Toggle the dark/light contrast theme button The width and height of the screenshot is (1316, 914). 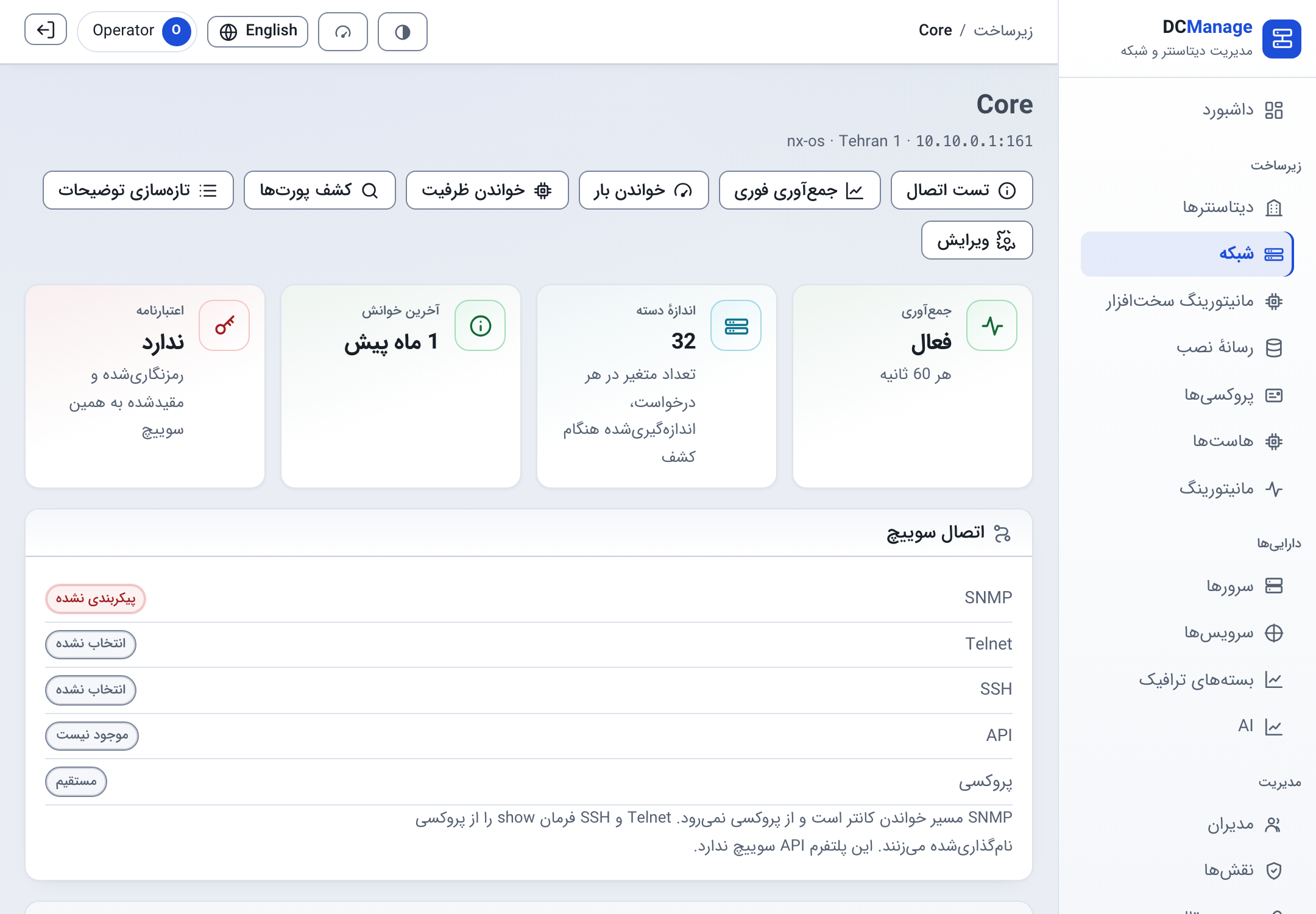tap(402, 32)
